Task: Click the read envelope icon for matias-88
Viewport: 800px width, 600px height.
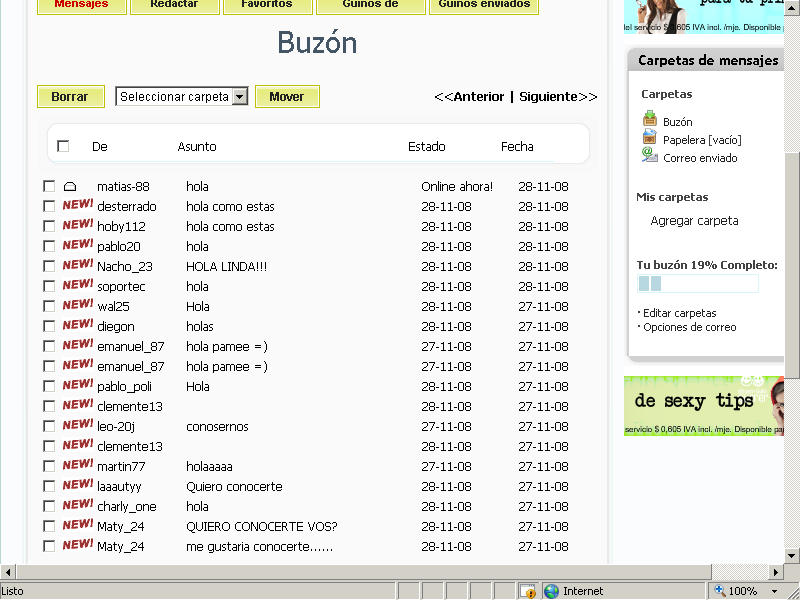Action: [70, 187]
